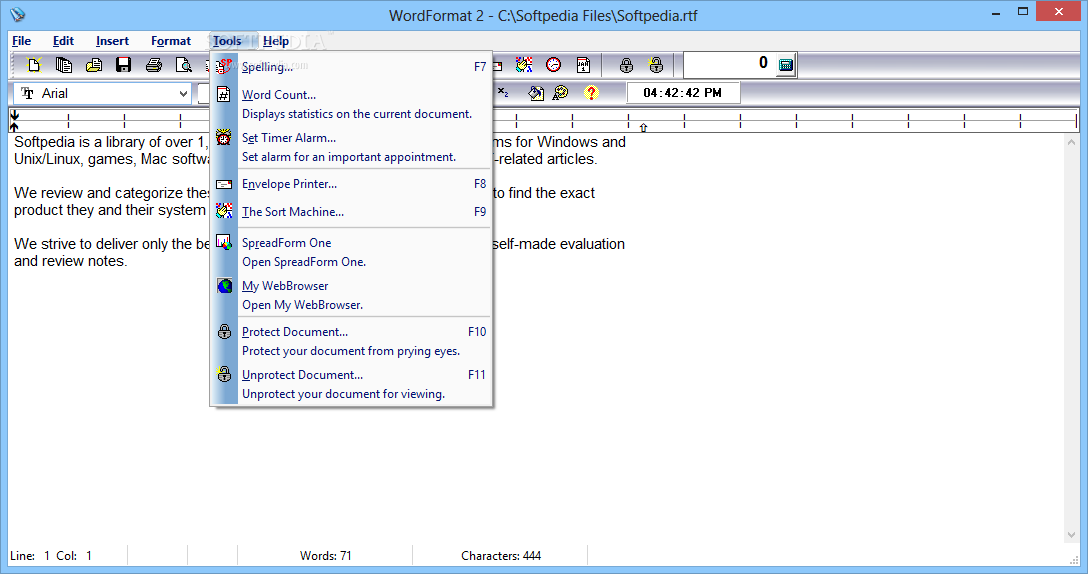Click the Unprotect Document padlock menu icon
The height and width of the screenshot is (574, 1088).
pyautogui.click(x=224, y=375)
